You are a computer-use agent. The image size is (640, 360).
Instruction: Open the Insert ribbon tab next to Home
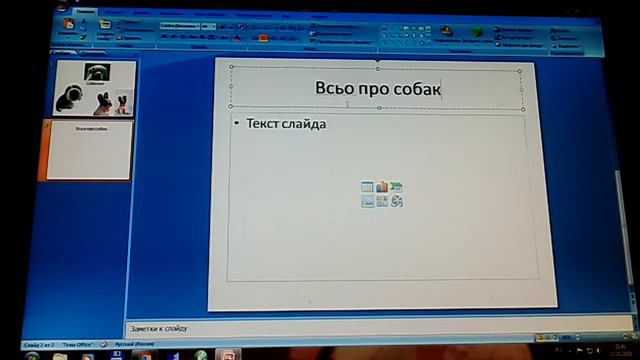pos(113,12)
